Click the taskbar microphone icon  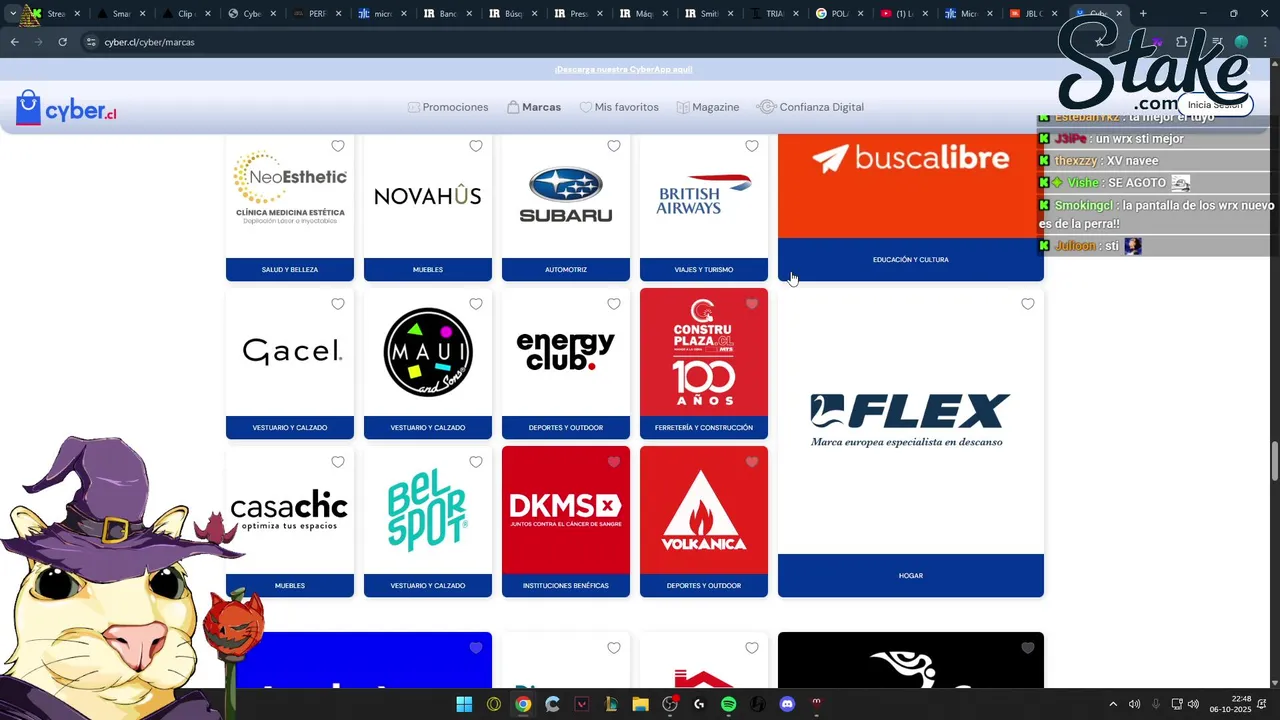[x=1156, y=704]
